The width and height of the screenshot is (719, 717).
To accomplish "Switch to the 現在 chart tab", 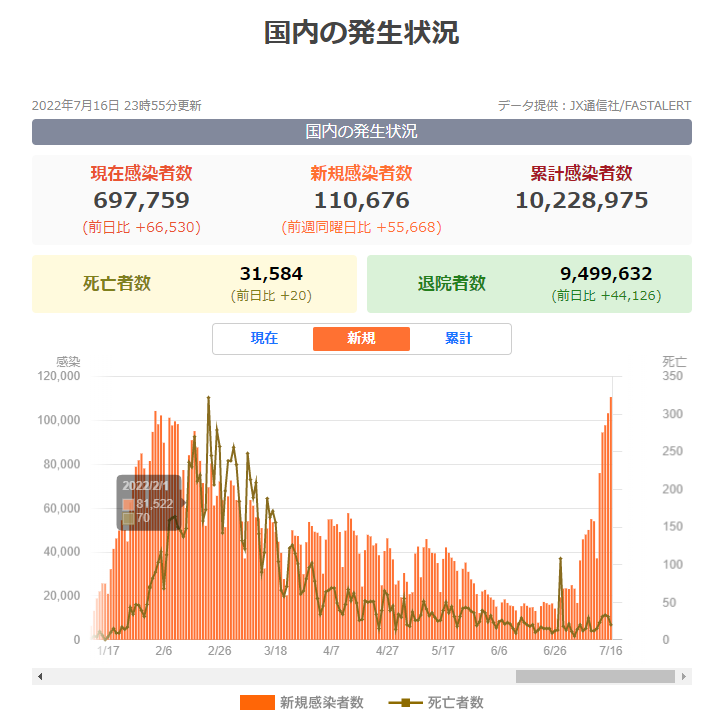I will 264,338.
